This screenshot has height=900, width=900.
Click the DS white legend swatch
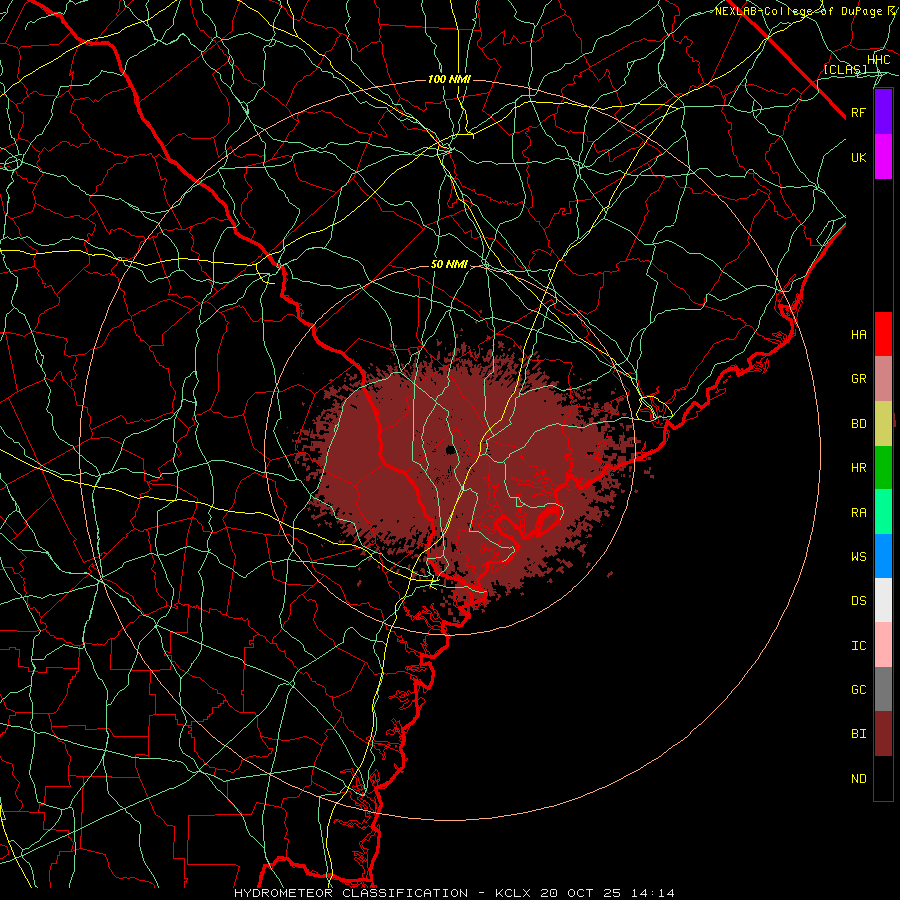(x=883, y=600)
